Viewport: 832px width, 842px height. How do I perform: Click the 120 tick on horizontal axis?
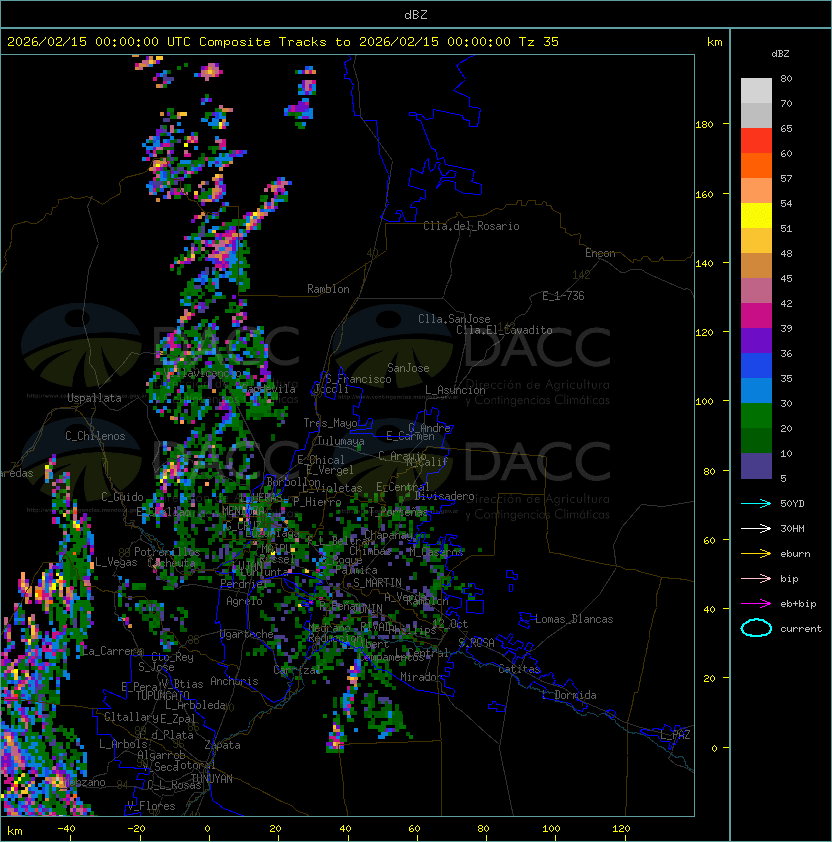pyautogui.click(x=621, y=829)
